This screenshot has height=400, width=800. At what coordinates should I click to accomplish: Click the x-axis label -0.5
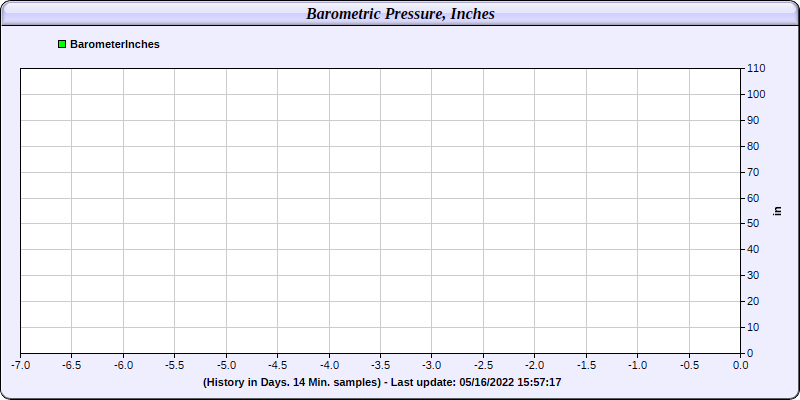coord(689,365)
